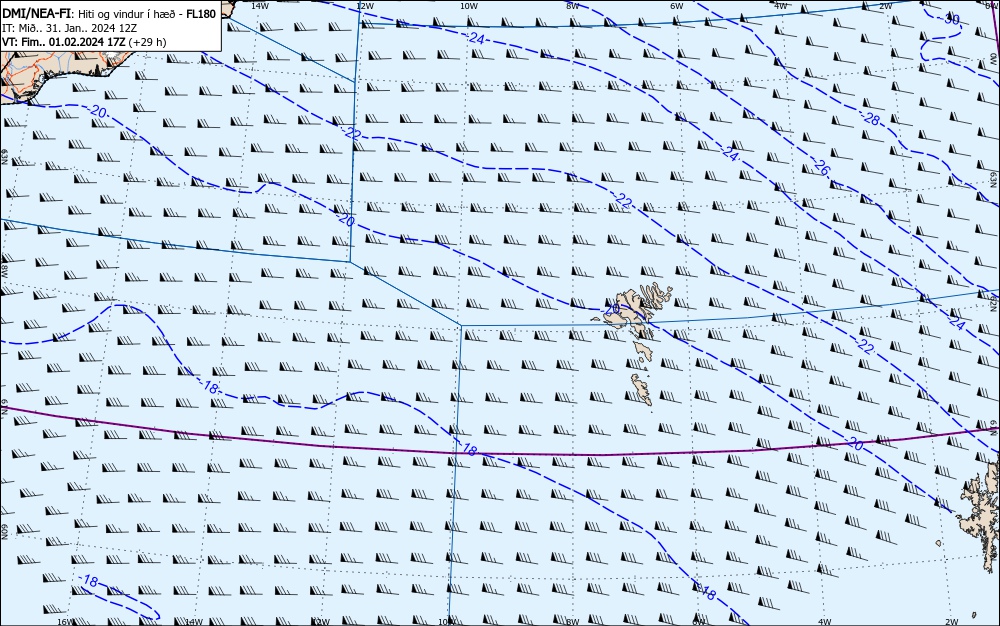Click the 28 isotherm contour label
This screenshot has height=626, width=1000.
click(x=872, y=119)
